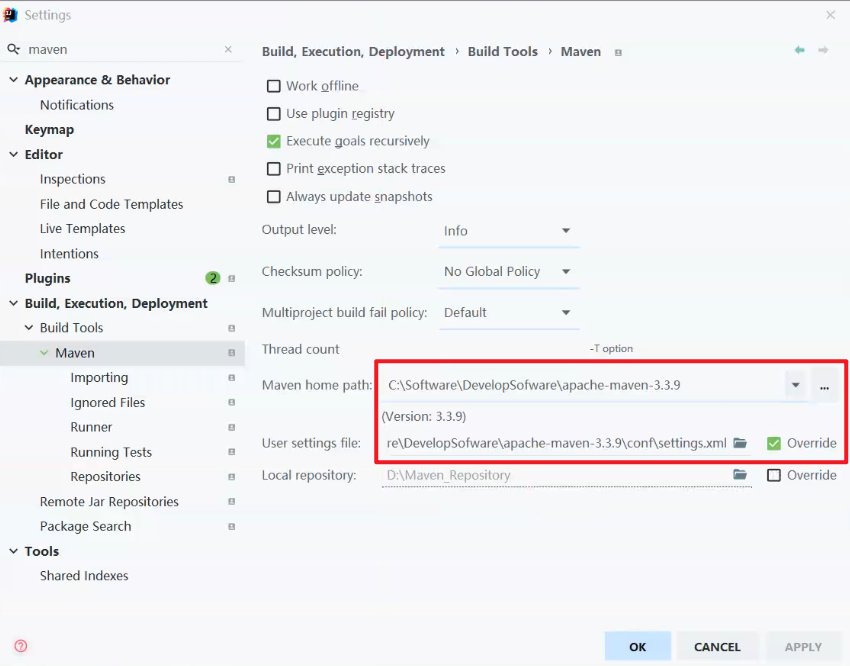Open Keymap settings page
Viewport: 850px width, 666px height.
coord(49,130)
